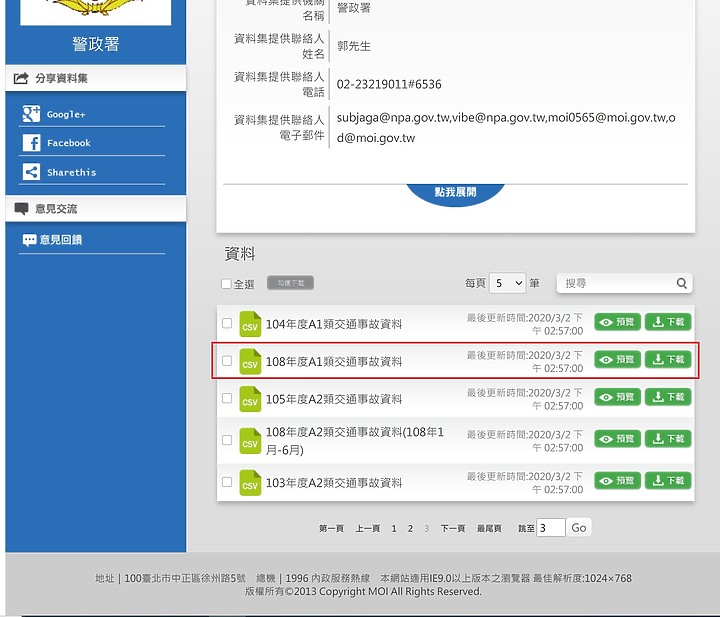Download 108年度A1類交通事故資料
Viewport: 720px width, 617px height.
coord(668,359)
